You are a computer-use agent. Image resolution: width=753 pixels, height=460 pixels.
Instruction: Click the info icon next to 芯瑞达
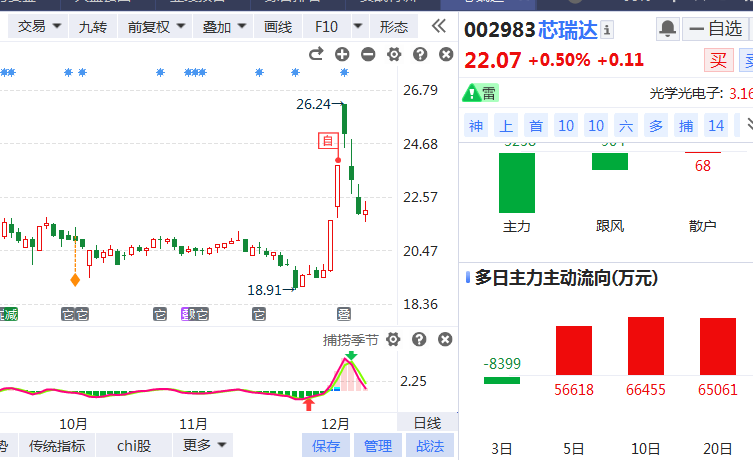click(x=607, y=30)
